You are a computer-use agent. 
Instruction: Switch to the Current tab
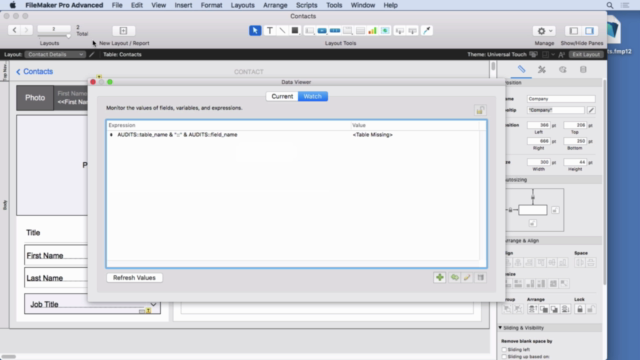[x=282, y=96]
